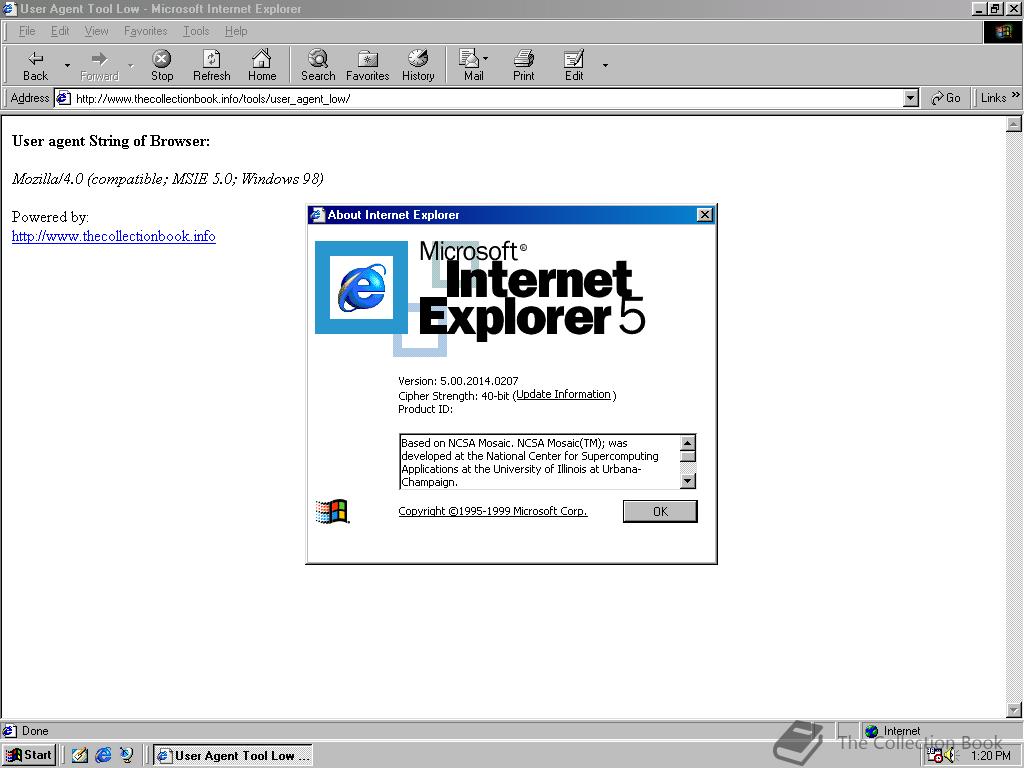Launch Outlook Express from Quick Launch
Screen dimensions: 1024x768
[x=127, y=755]
